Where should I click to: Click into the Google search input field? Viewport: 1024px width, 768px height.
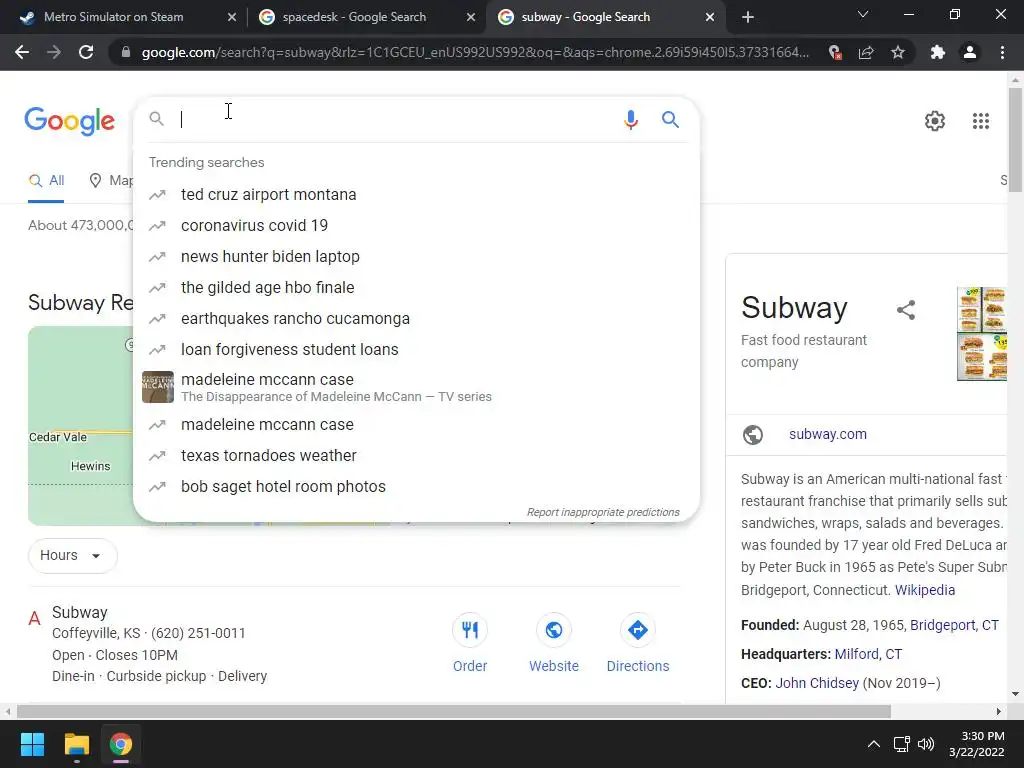(x=396, y=120)
